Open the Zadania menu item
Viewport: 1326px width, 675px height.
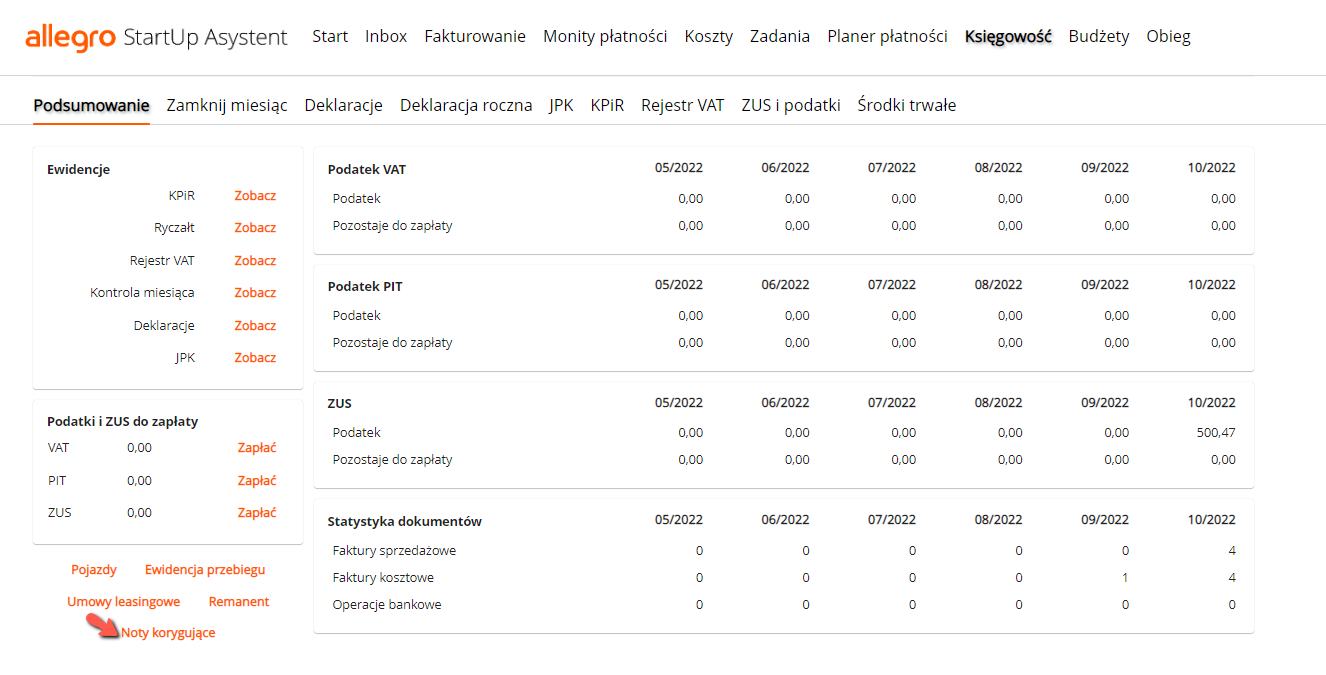(780, 36)
